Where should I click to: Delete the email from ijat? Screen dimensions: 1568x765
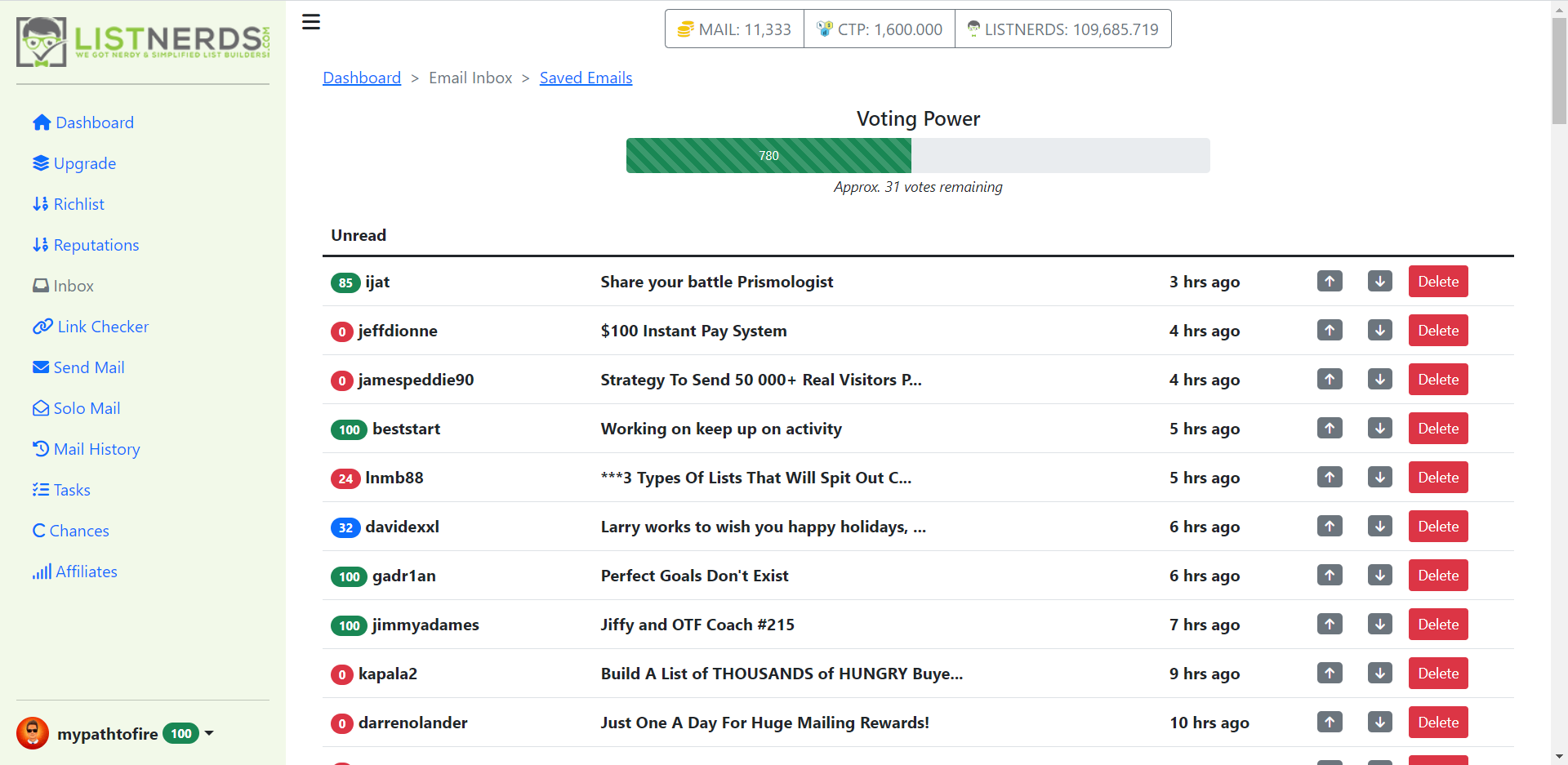tap(1438, 282)
